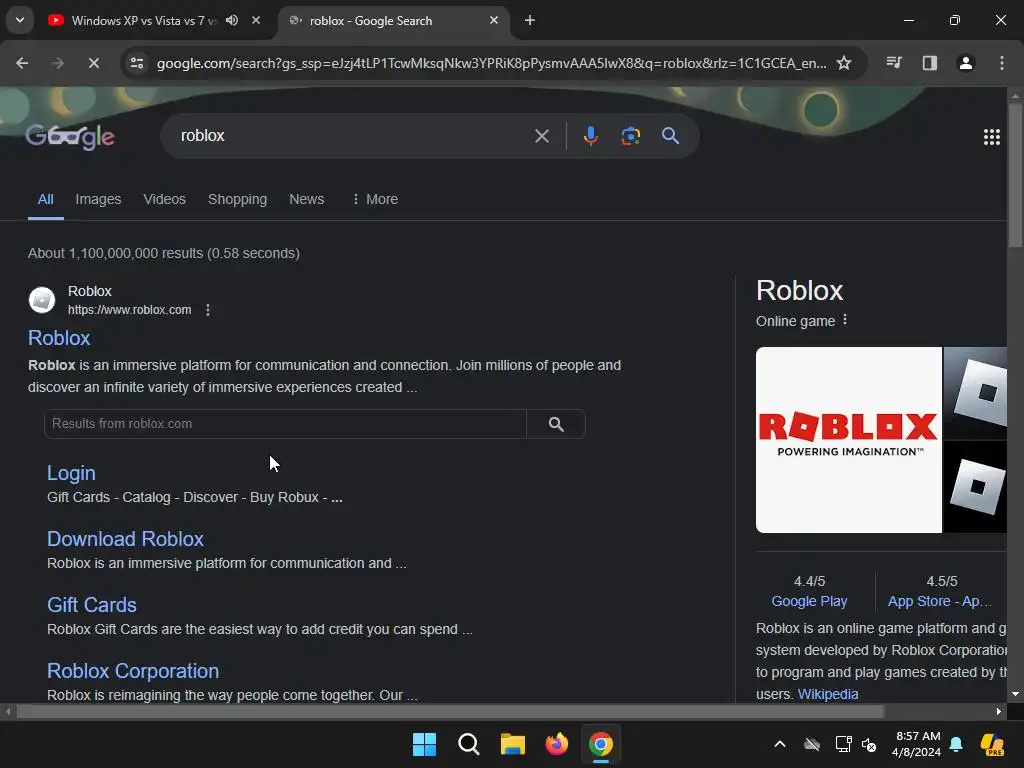Close the Windows XP vs Vista tab

coord(256,20)
